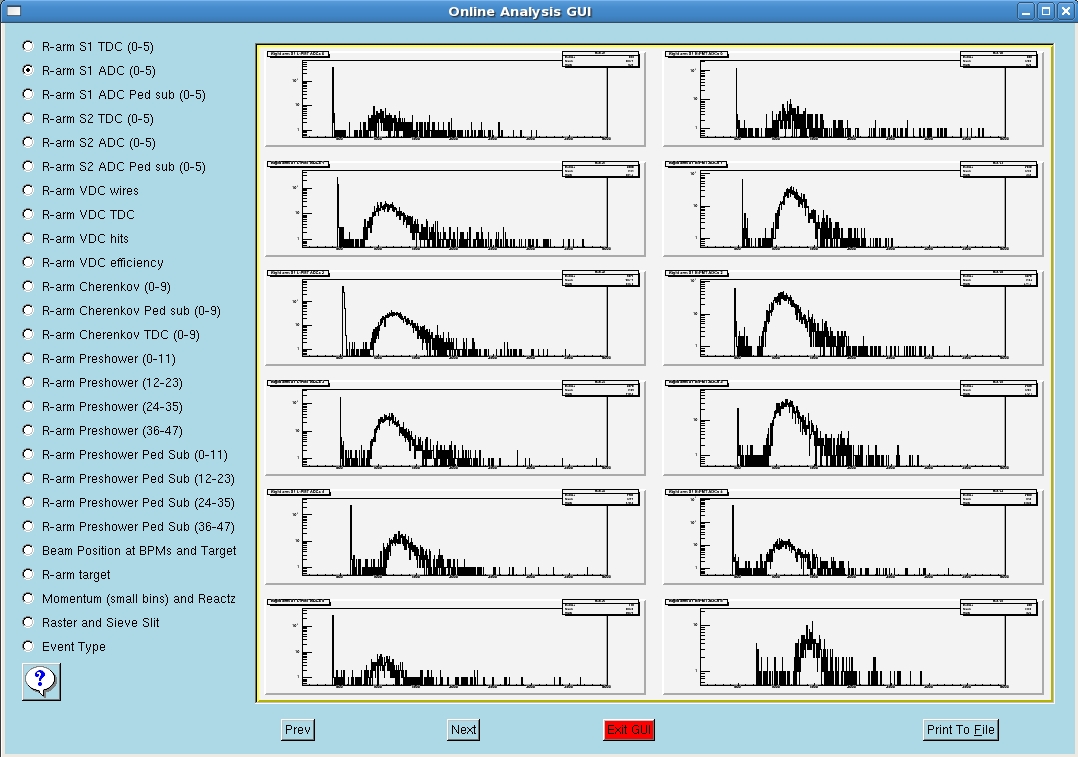
Task: Choose R-arm Preshower Ped Sub (24-35)
Action: coord(129,503)
